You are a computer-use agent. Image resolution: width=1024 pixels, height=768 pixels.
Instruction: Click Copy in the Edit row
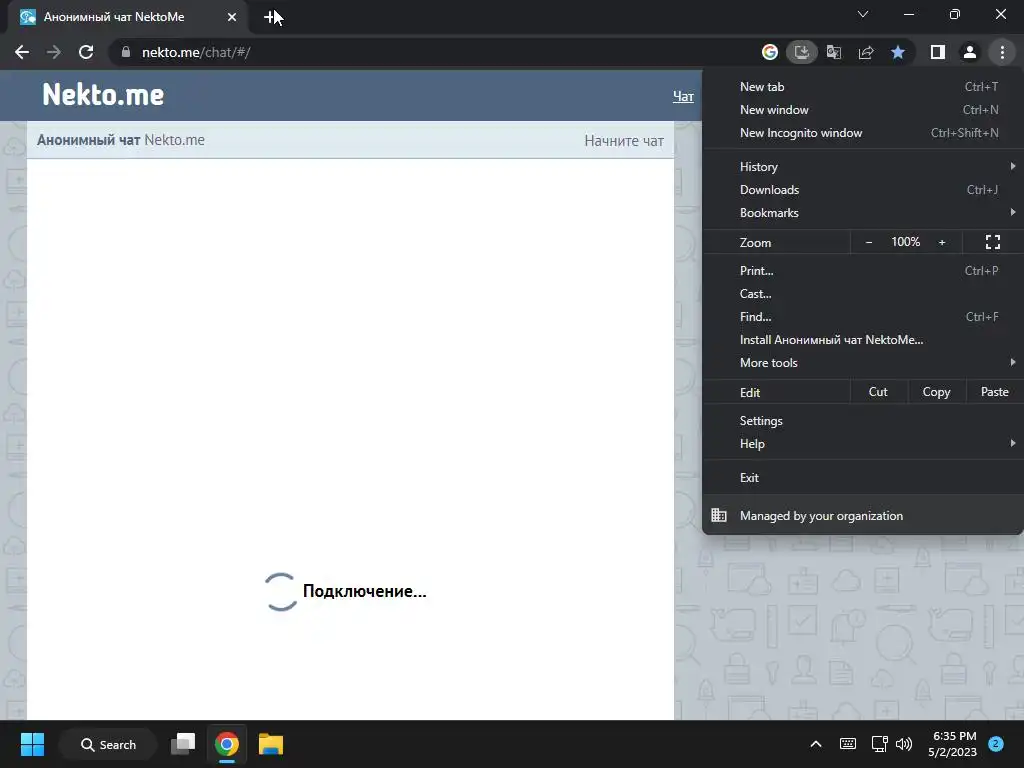[936, 392]
